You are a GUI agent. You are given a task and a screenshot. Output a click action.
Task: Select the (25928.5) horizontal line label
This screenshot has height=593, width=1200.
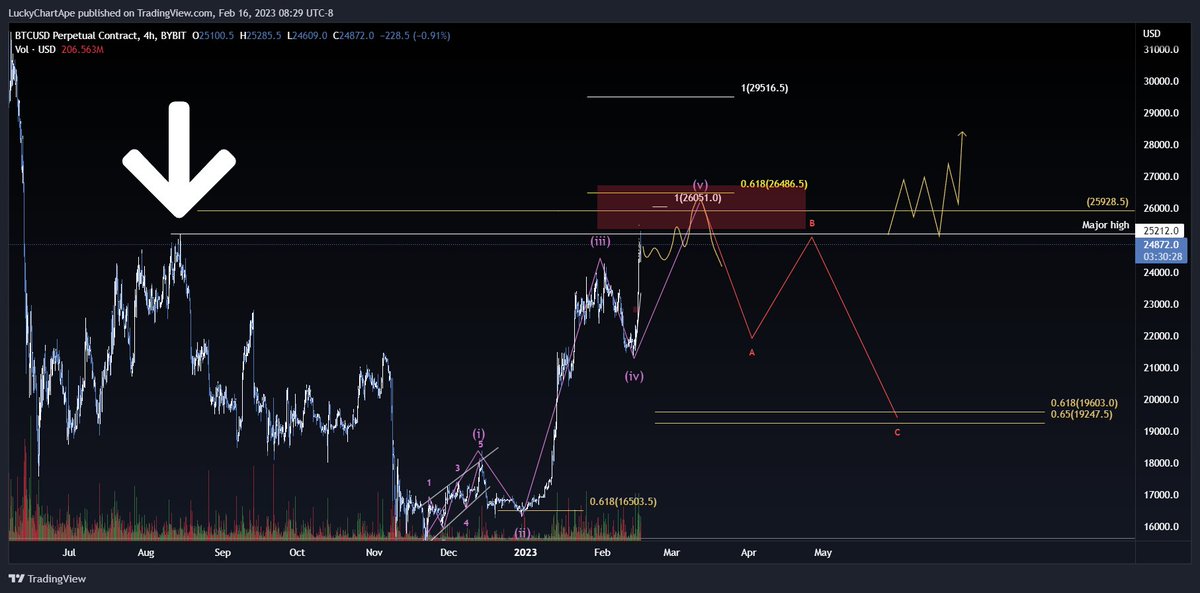(x=1106, y=202)
